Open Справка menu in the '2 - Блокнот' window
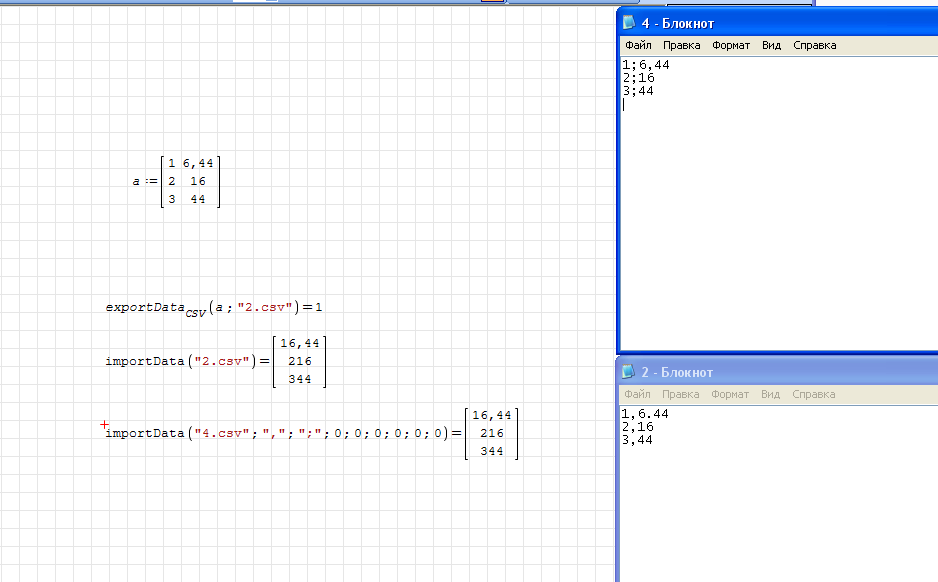 814,394
